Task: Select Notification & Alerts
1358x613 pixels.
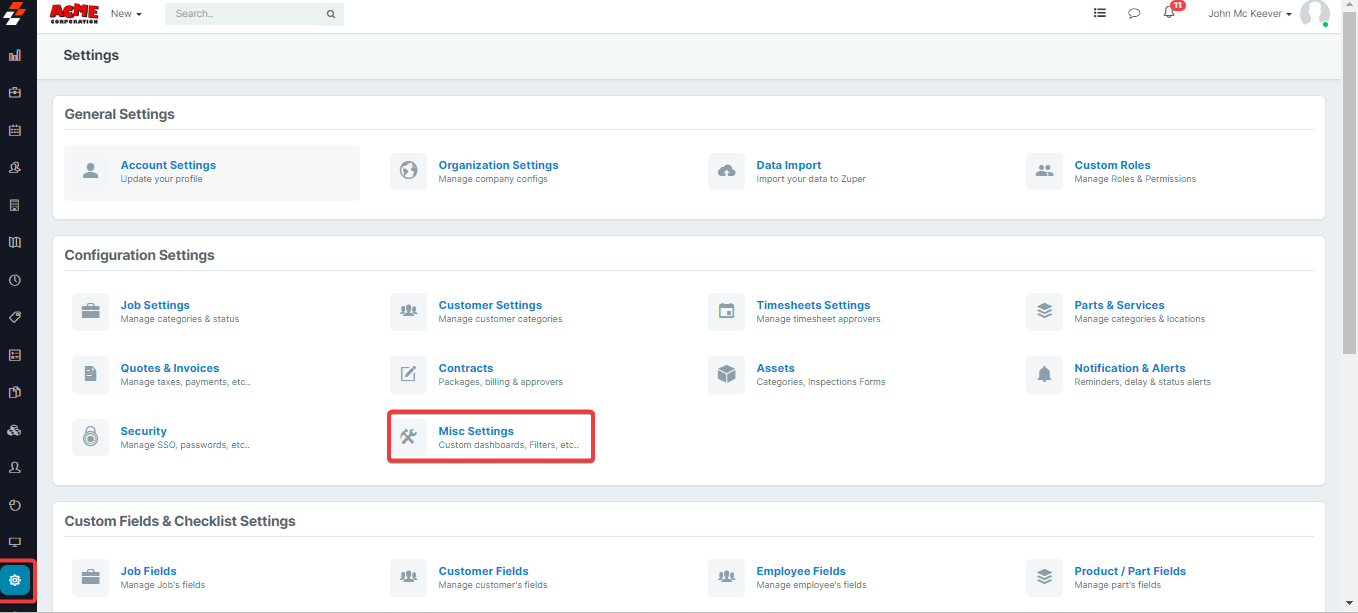Action: pos(1129,368)
